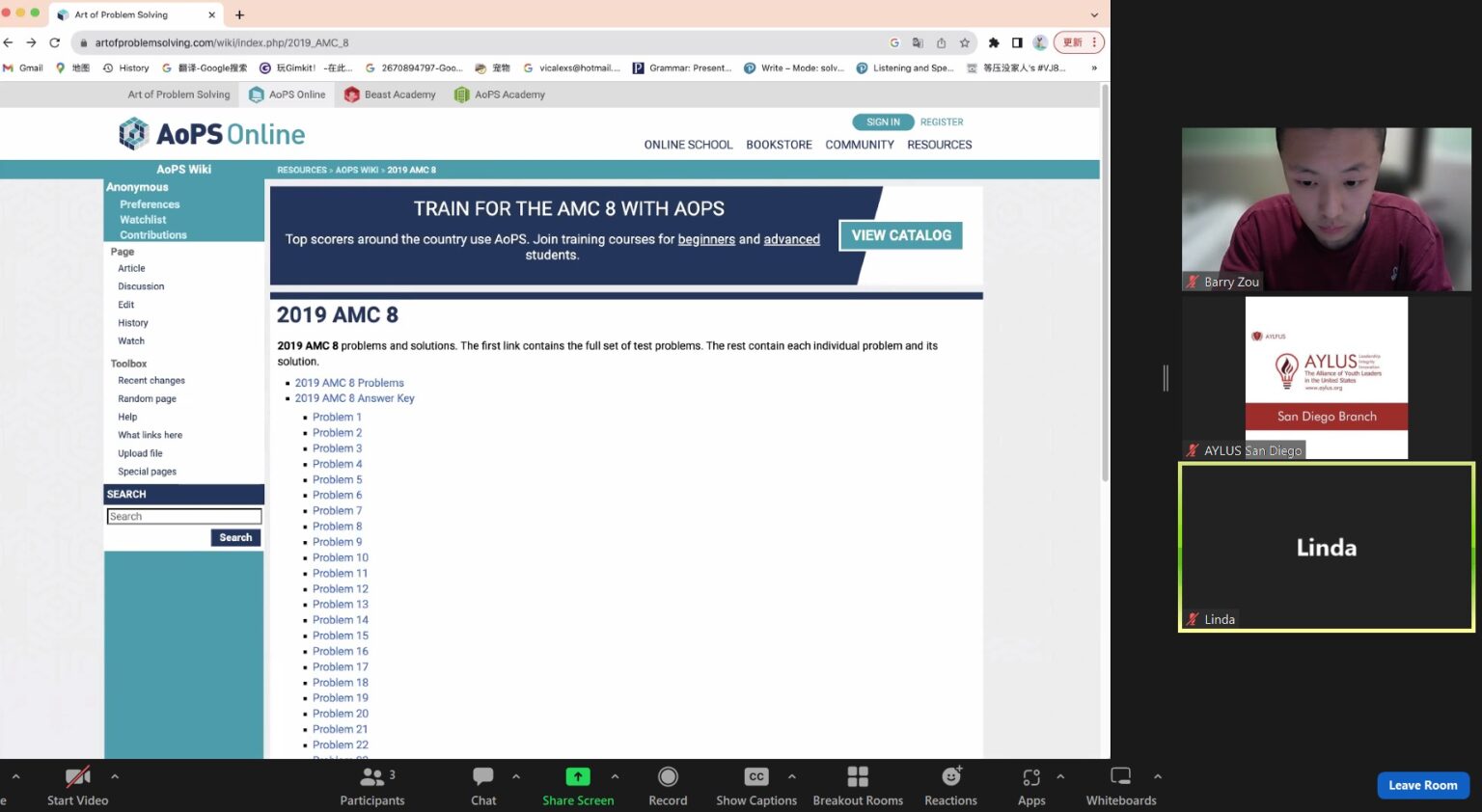
Task: Expand video options caret beside Start Video
Action: click(115, 775)
